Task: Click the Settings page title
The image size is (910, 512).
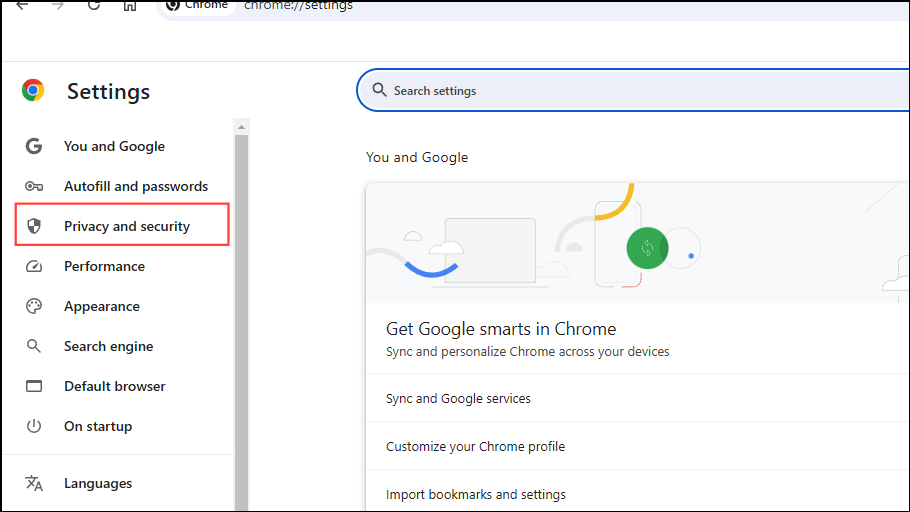Action: pyautogui.click(x=109, y=92)
